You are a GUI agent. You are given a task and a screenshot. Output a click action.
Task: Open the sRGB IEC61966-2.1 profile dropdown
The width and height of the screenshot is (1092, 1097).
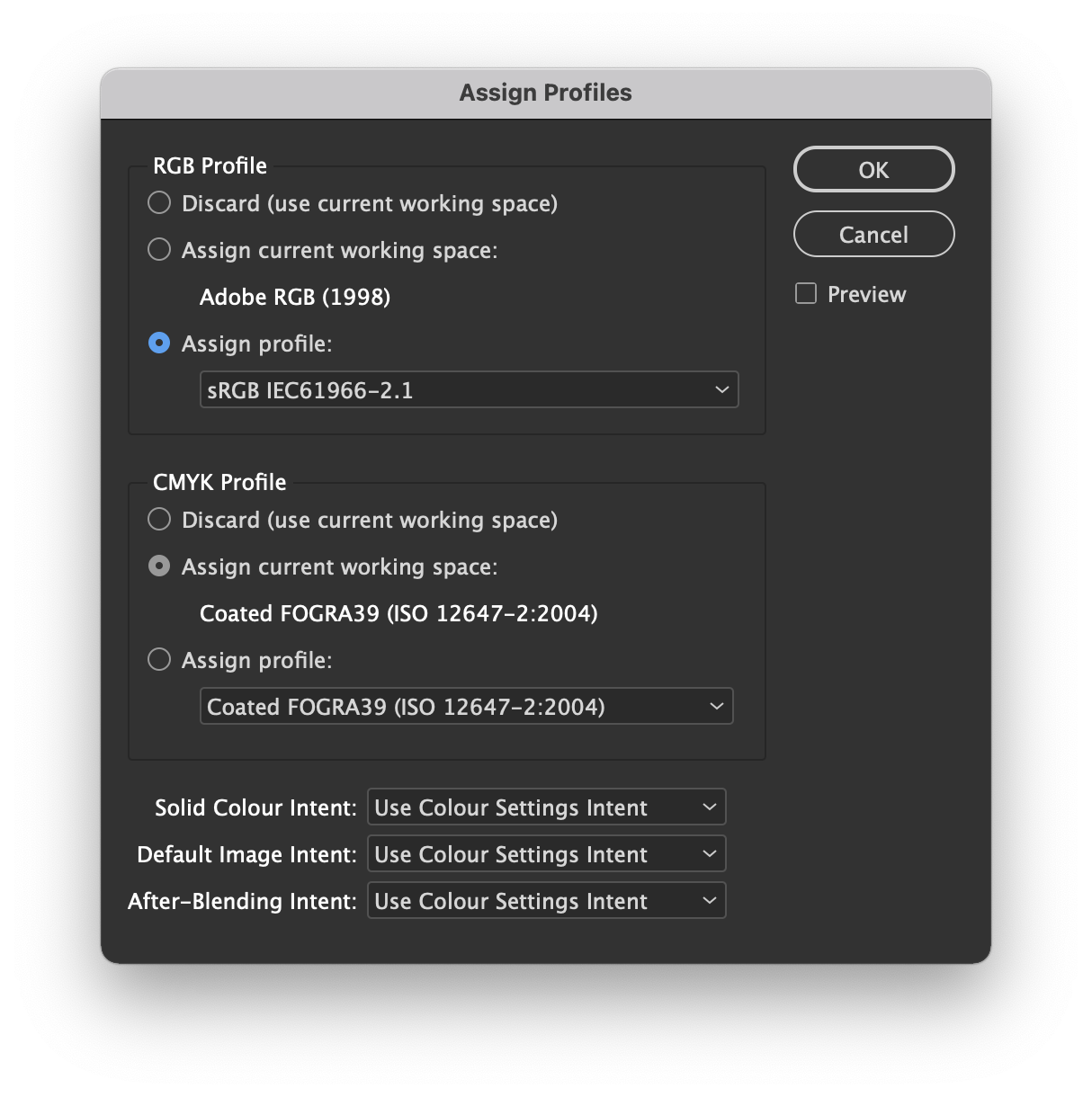click(x=469, y=389)
